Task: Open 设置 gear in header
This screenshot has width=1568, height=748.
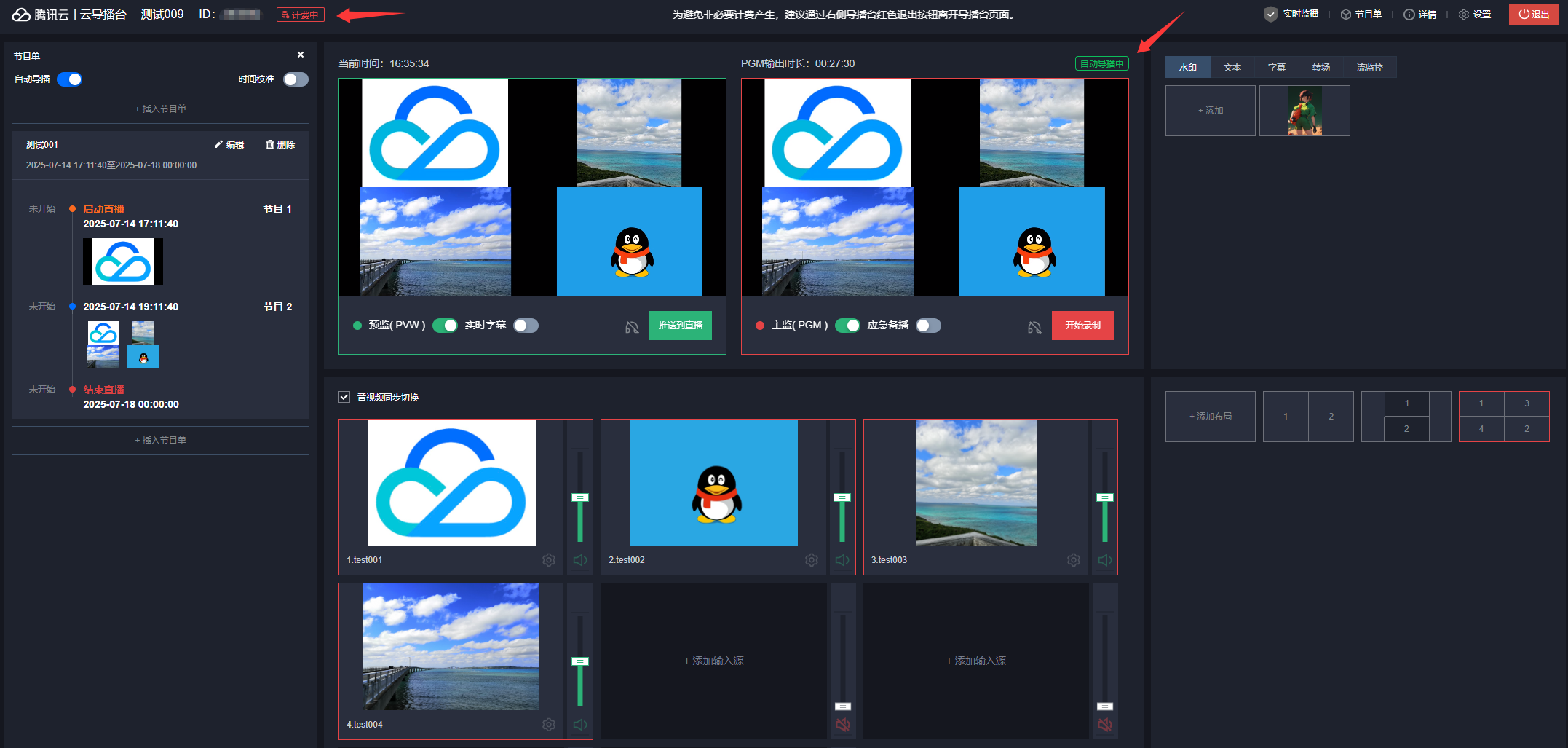Action: click(1475, 15)
